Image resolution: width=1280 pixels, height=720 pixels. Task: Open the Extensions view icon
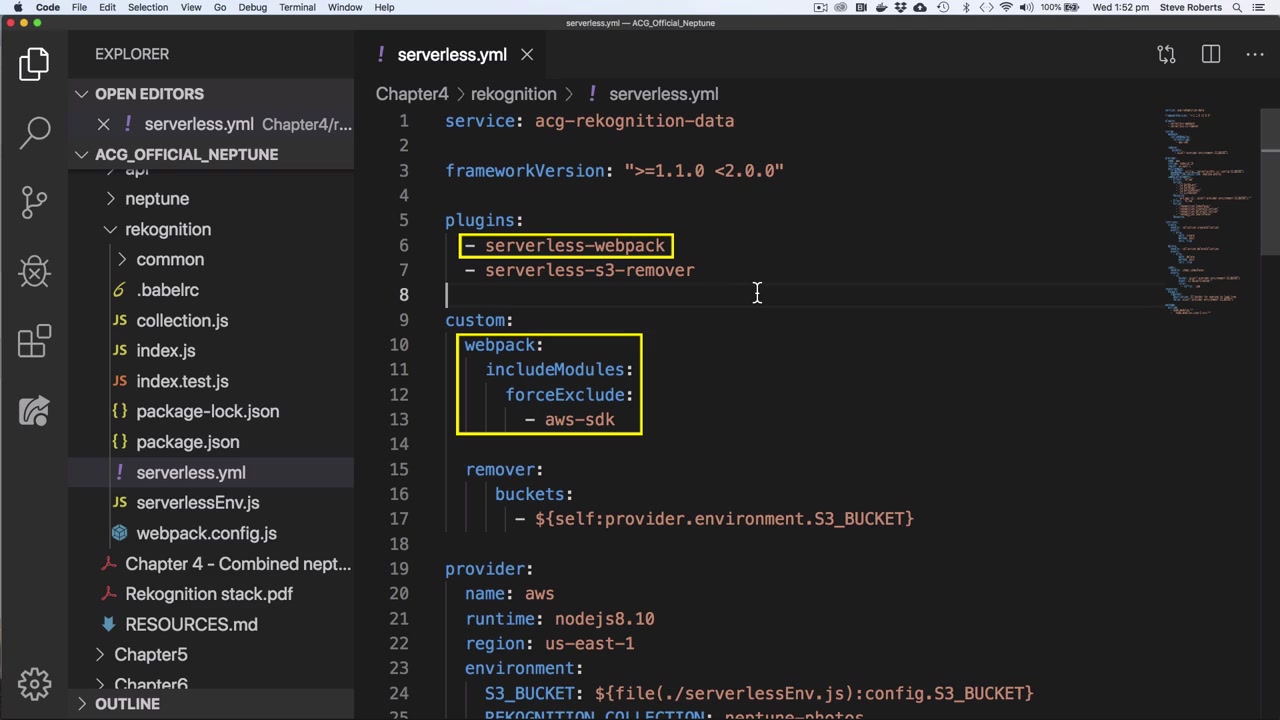click(35, 341)
